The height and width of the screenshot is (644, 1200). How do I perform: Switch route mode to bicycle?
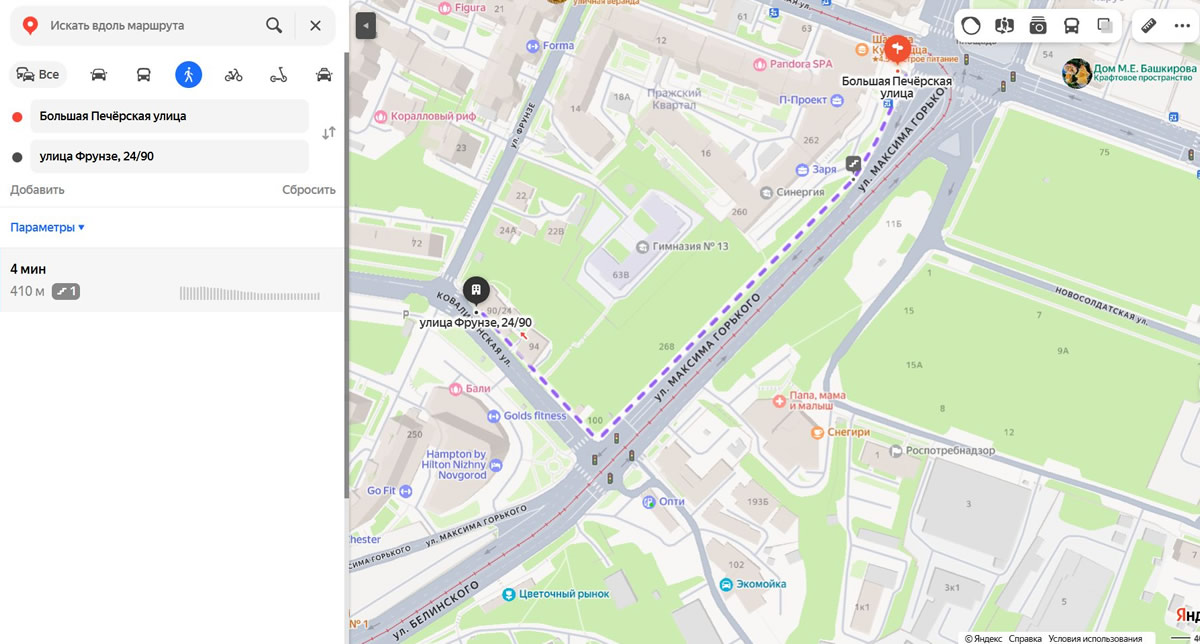tap(233, 74)
